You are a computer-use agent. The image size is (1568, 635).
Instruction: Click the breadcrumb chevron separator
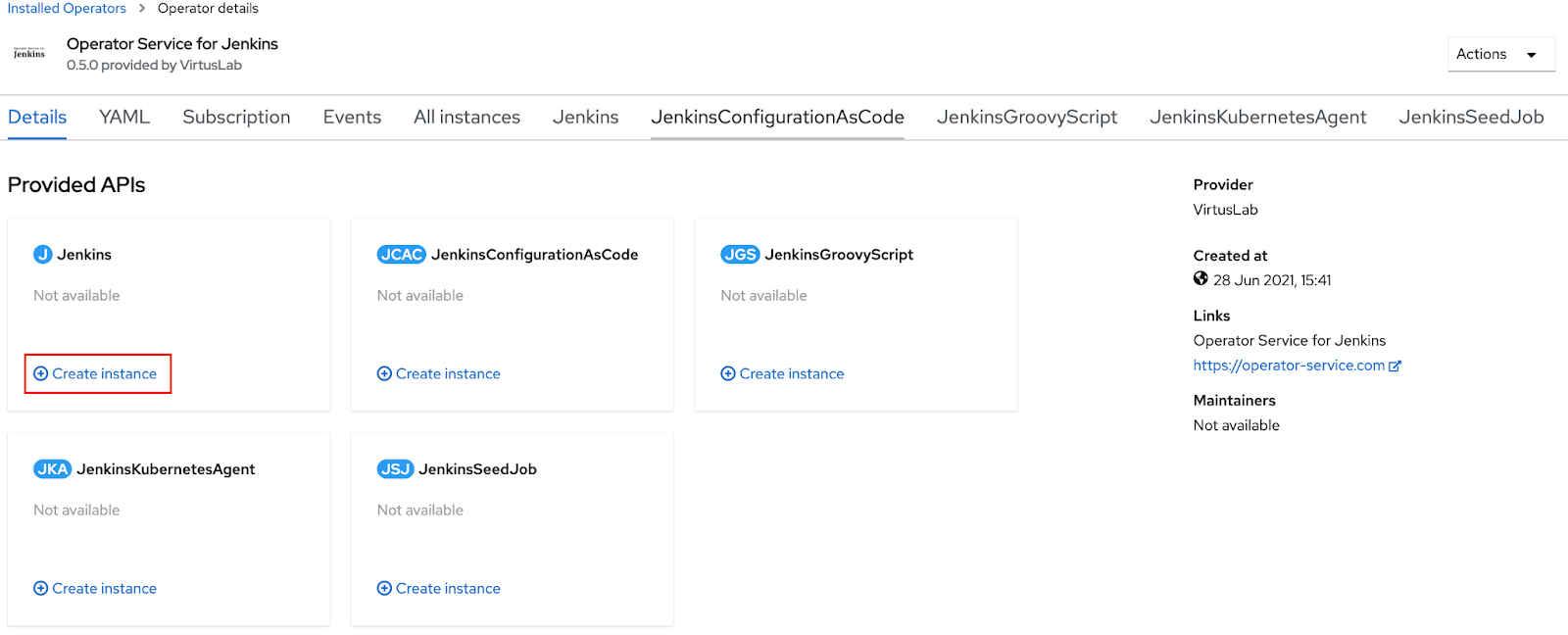tap(142, 8)
